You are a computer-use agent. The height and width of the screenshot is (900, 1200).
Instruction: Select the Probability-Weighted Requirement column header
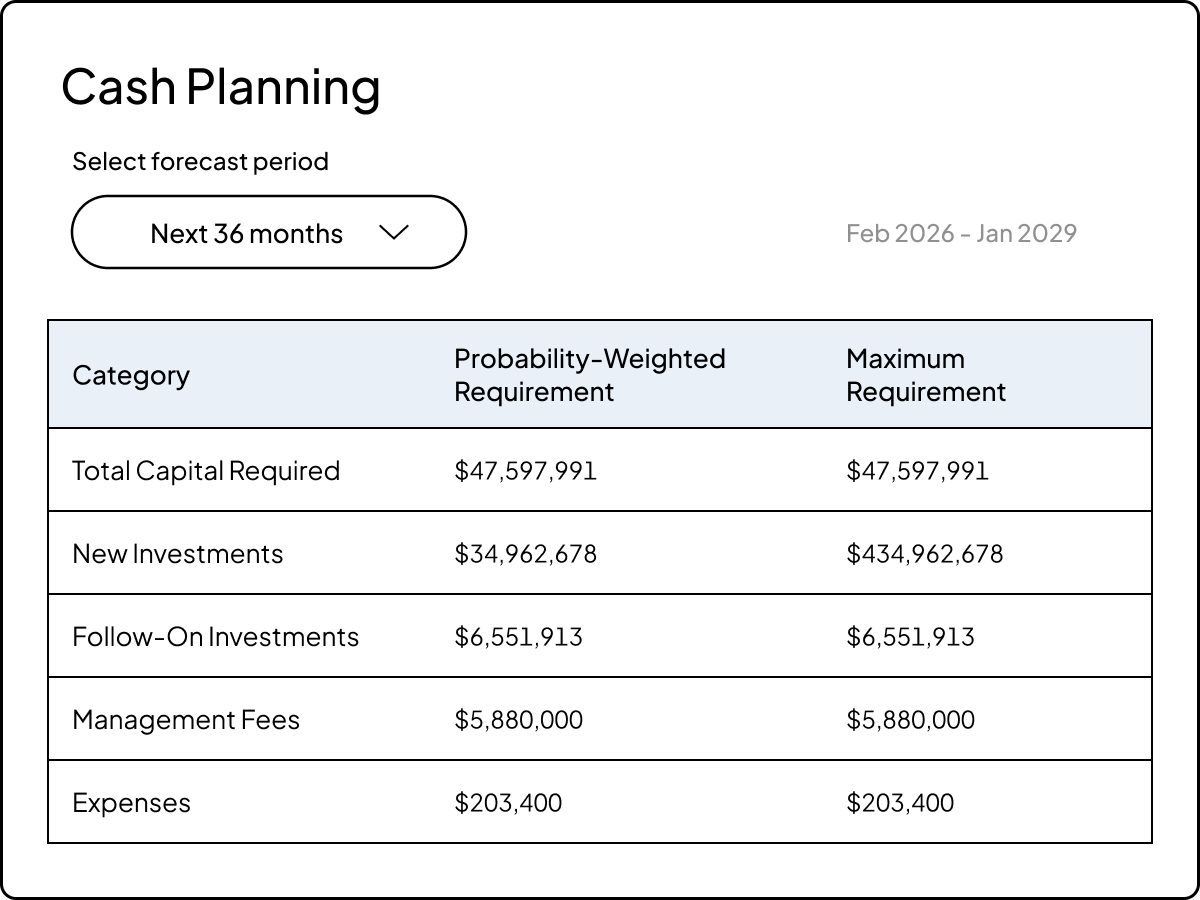(590, 375)
